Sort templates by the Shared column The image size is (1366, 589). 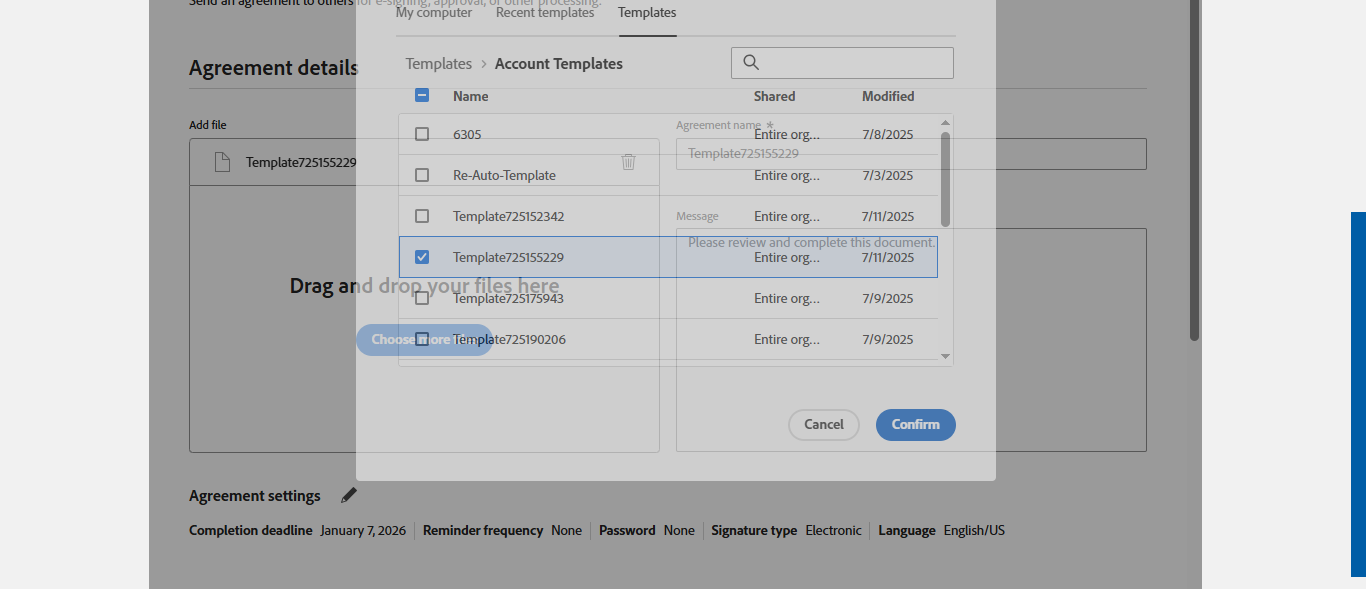pos(775,97)
